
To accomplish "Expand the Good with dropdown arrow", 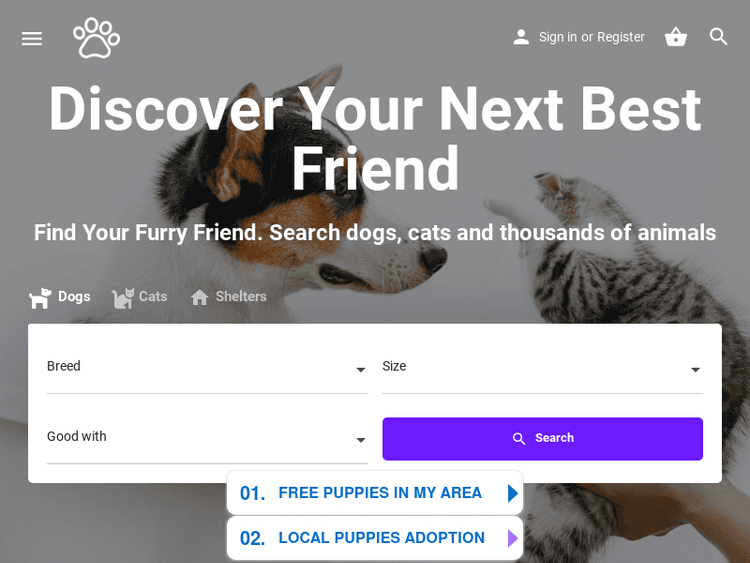I will coord(361,440).
